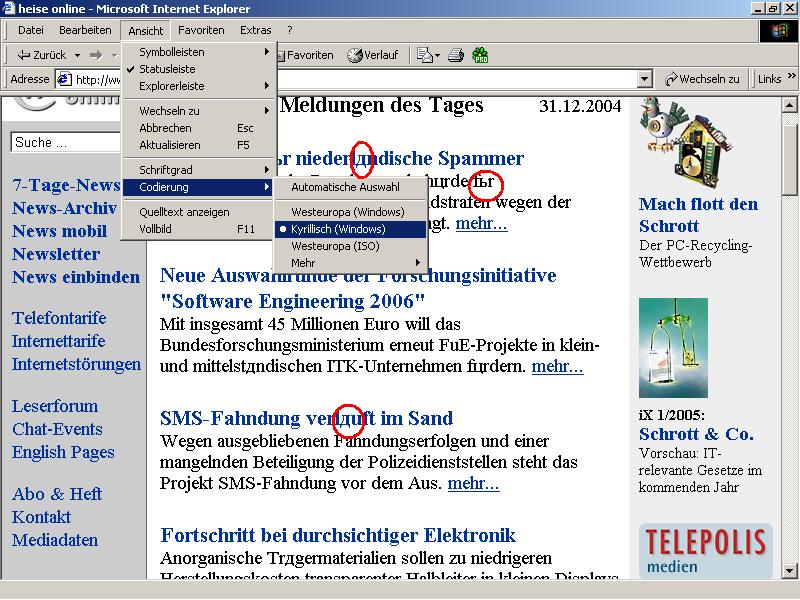Click the Favoriten toolbar button
The width and height of the screenshot is (800, 600).
(x=305, y=55)
